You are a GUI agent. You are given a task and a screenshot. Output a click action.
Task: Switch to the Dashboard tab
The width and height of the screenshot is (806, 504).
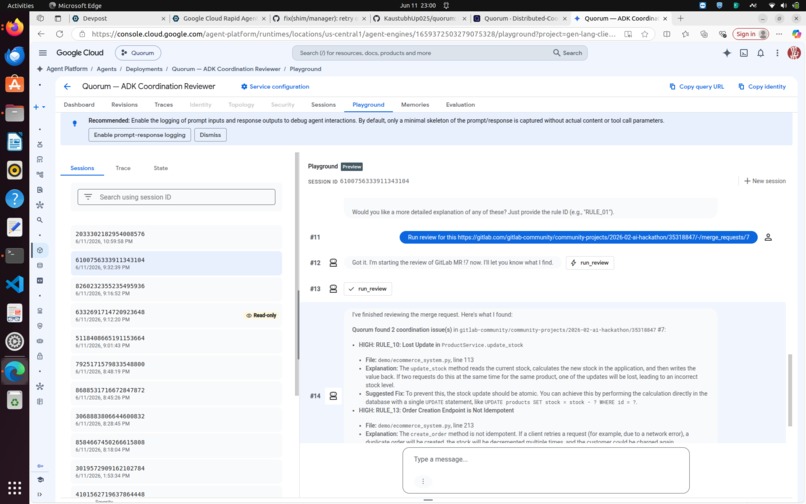click(x=79, y=104)
